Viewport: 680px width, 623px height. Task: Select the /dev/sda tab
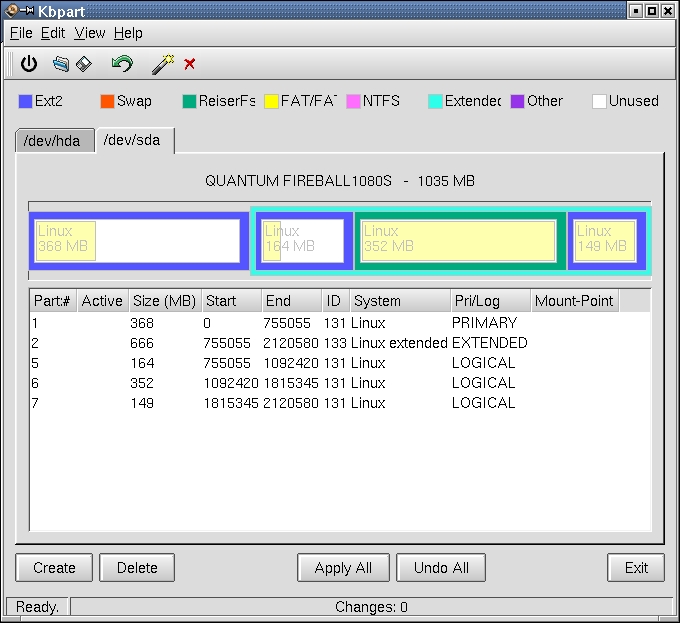click(134, 140)
